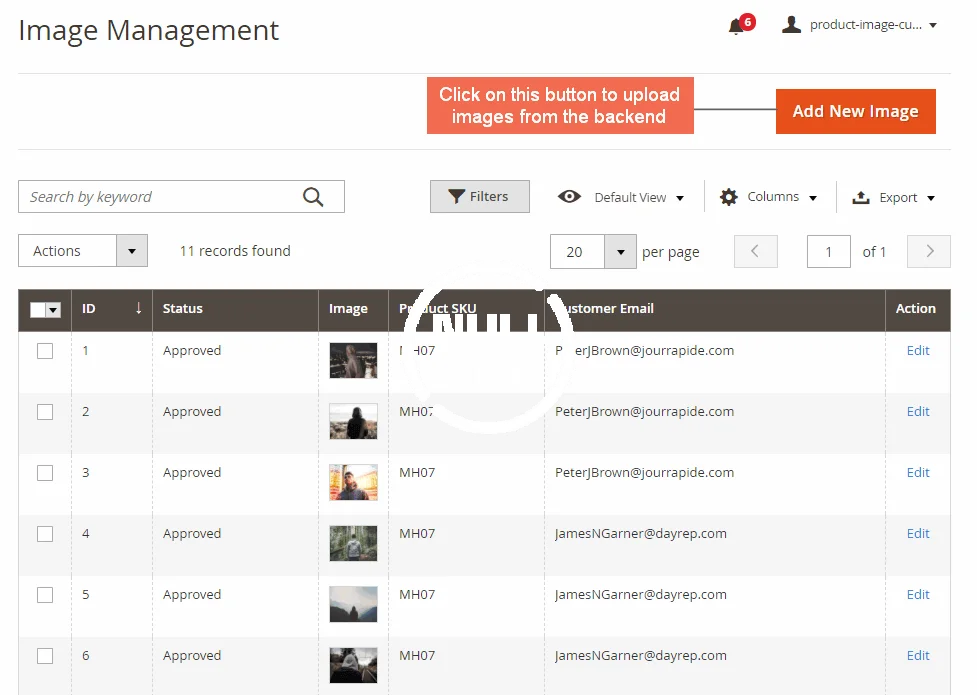Viewport: 977px width, 695px height.
Task: Click Edit link for row ID 2
Action: [917, 412]
